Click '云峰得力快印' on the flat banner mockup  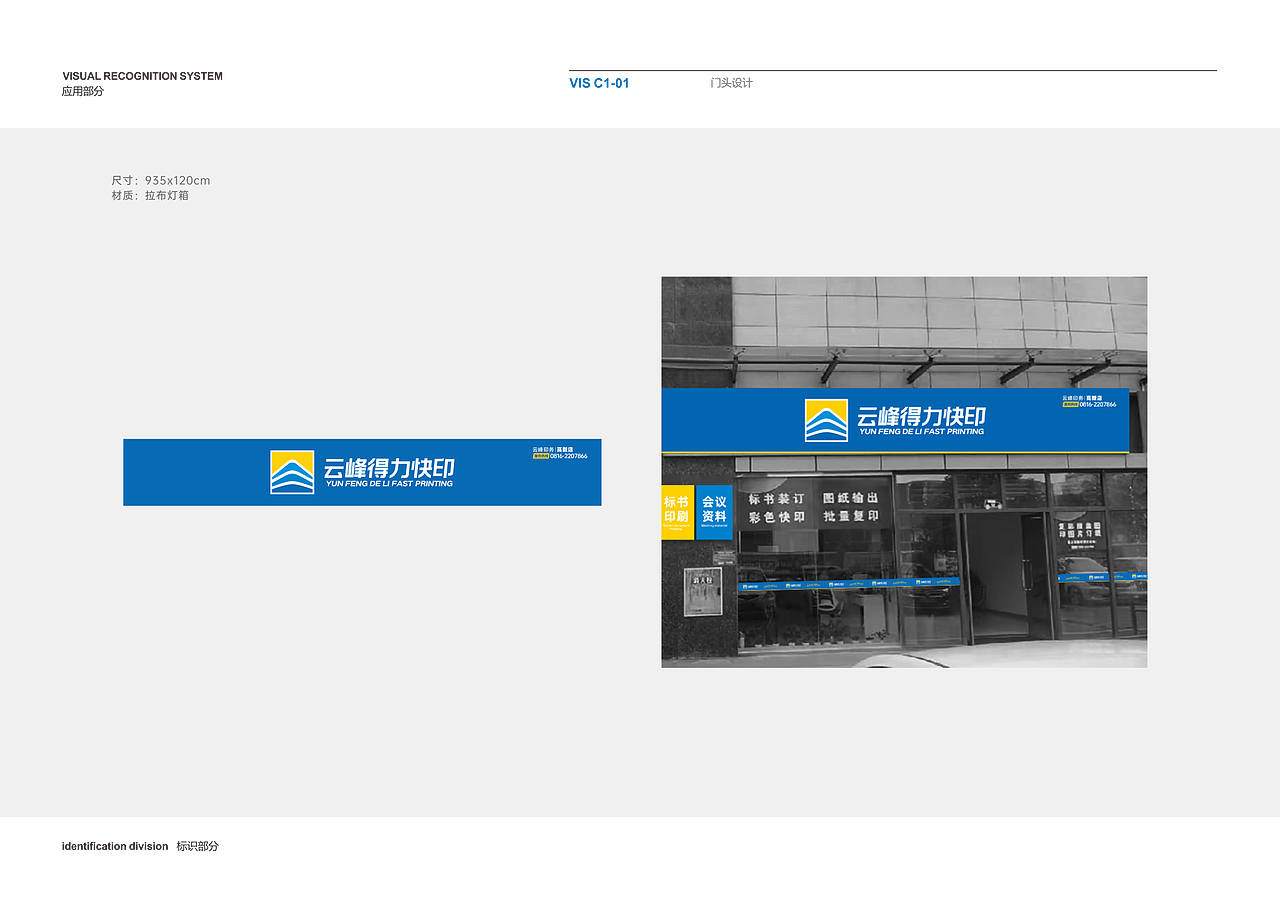[390, 467]
